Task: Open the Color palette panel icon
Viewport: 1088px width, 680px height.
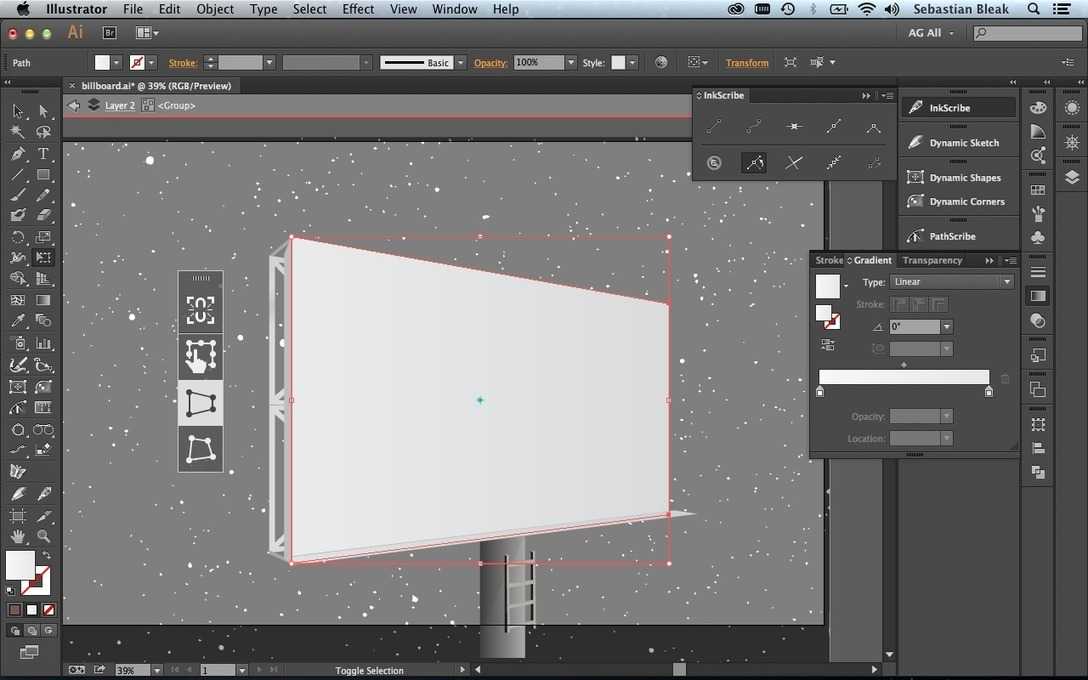Action: 1038,108
